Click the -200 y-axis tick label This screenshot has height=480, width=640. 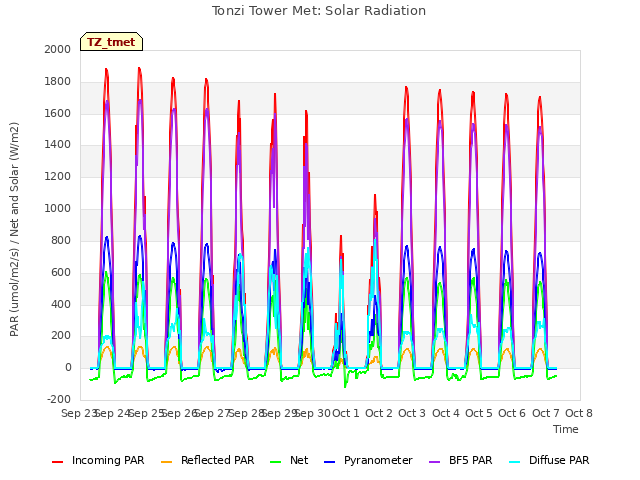59,399
